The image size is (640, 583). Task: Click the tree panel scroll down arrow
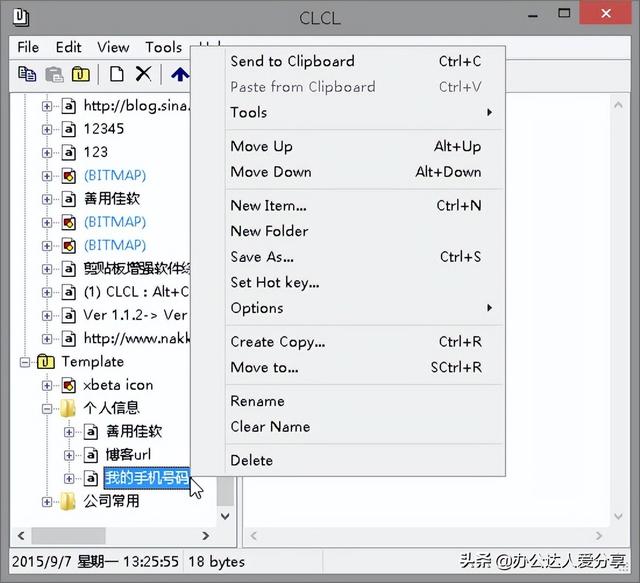coord(225,516)
